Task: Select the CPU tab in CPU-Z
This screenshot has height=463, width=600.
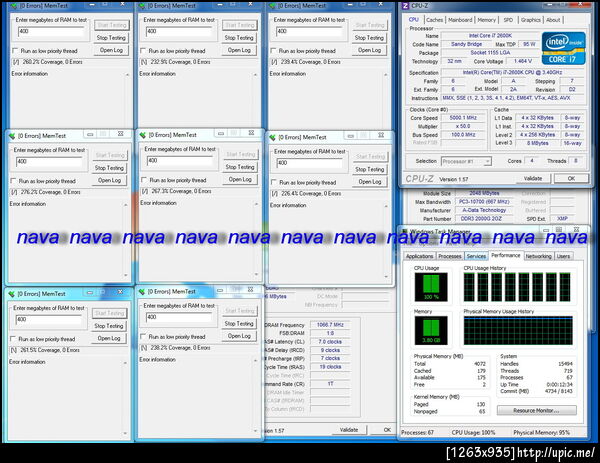Action: pos(414,20)
